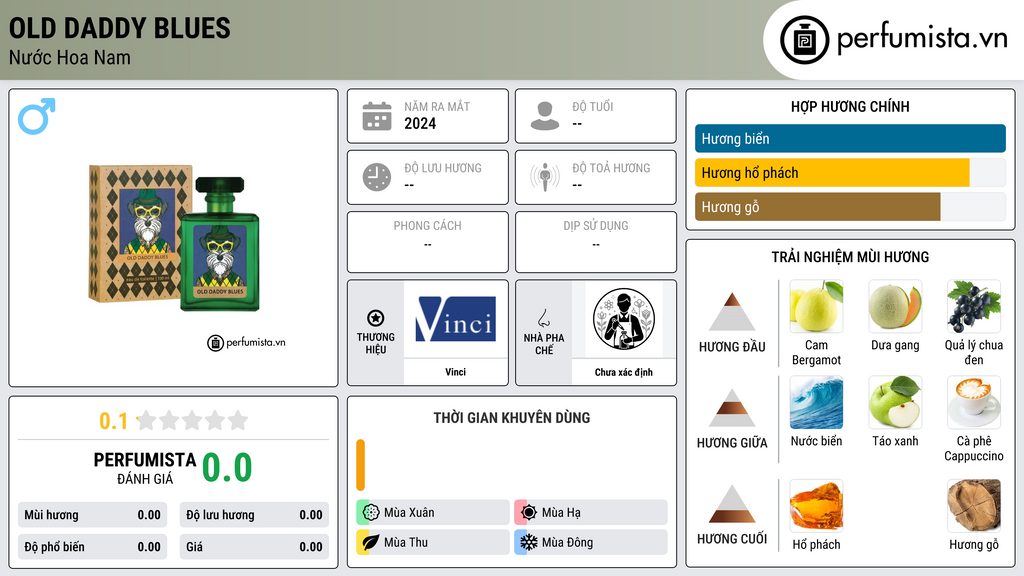Click the Hương giữa pyramid icon
This screenshot has height=576, width=1024.
click(732, 408)
